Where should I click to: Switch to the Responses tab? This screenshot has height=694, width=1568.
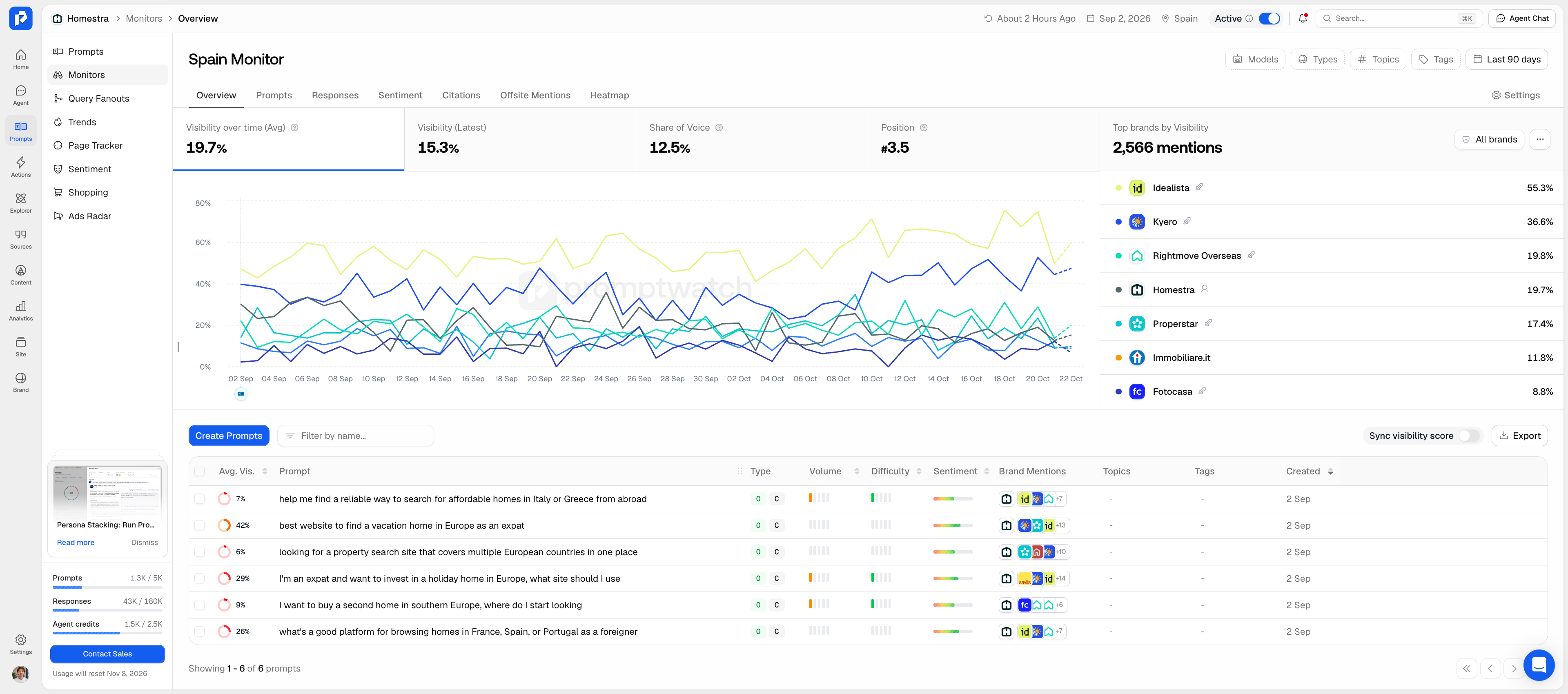(x=335, y=96)
